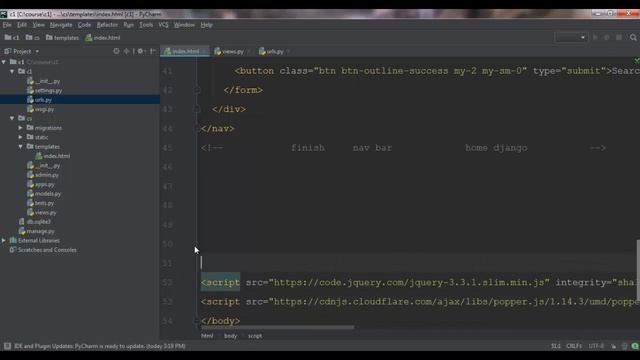This screenshot has width=640, height=360.
Task: Expand External Libraries node
Action: (x=4, y=240)
